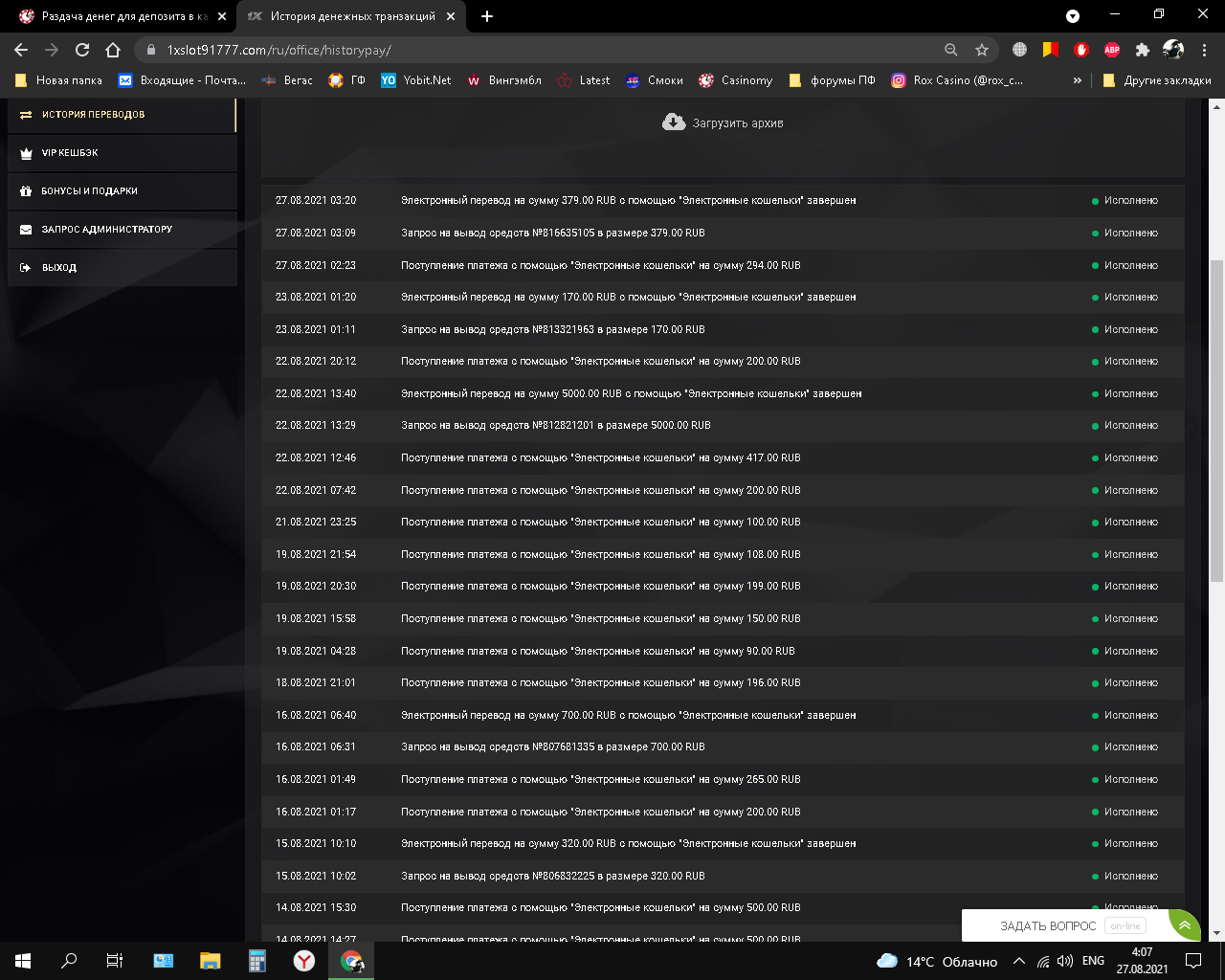Show hidden system tray icons
This screenshot has width=1225, height=980.
pos(1019,961)
